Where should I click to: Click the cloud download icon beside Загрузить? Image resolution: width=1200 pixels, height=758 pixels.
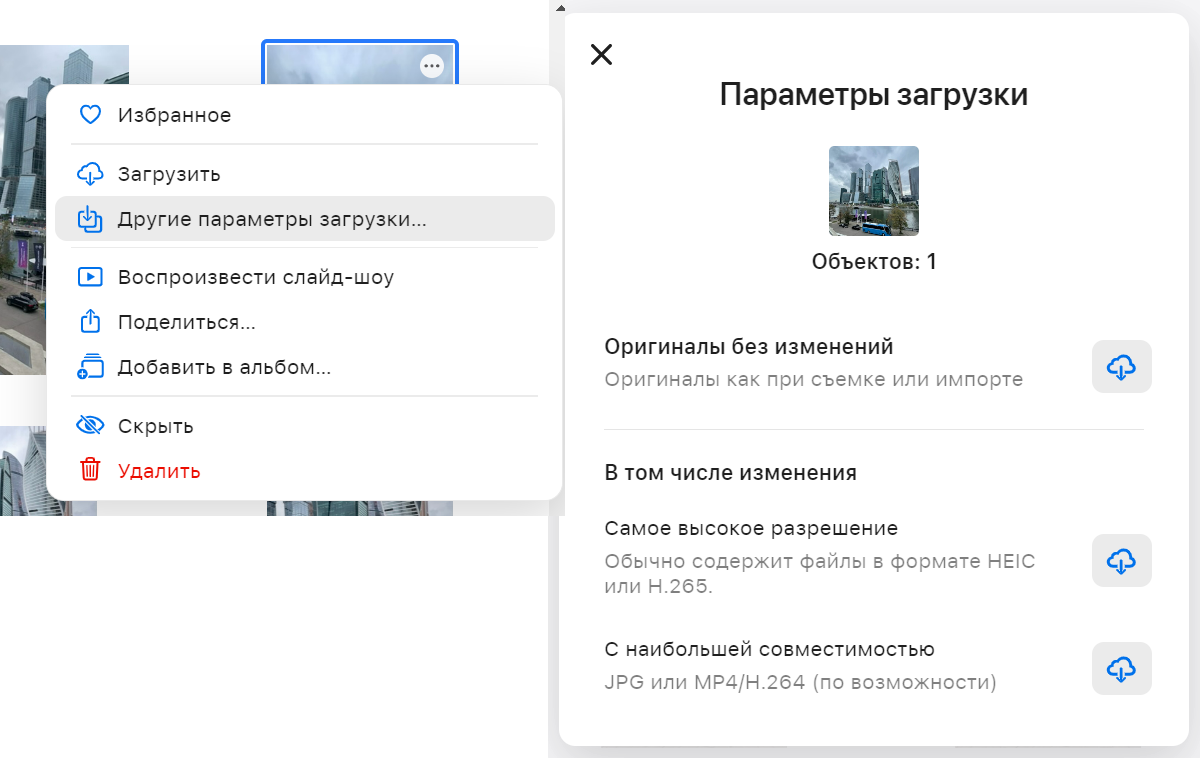(90, 174)
